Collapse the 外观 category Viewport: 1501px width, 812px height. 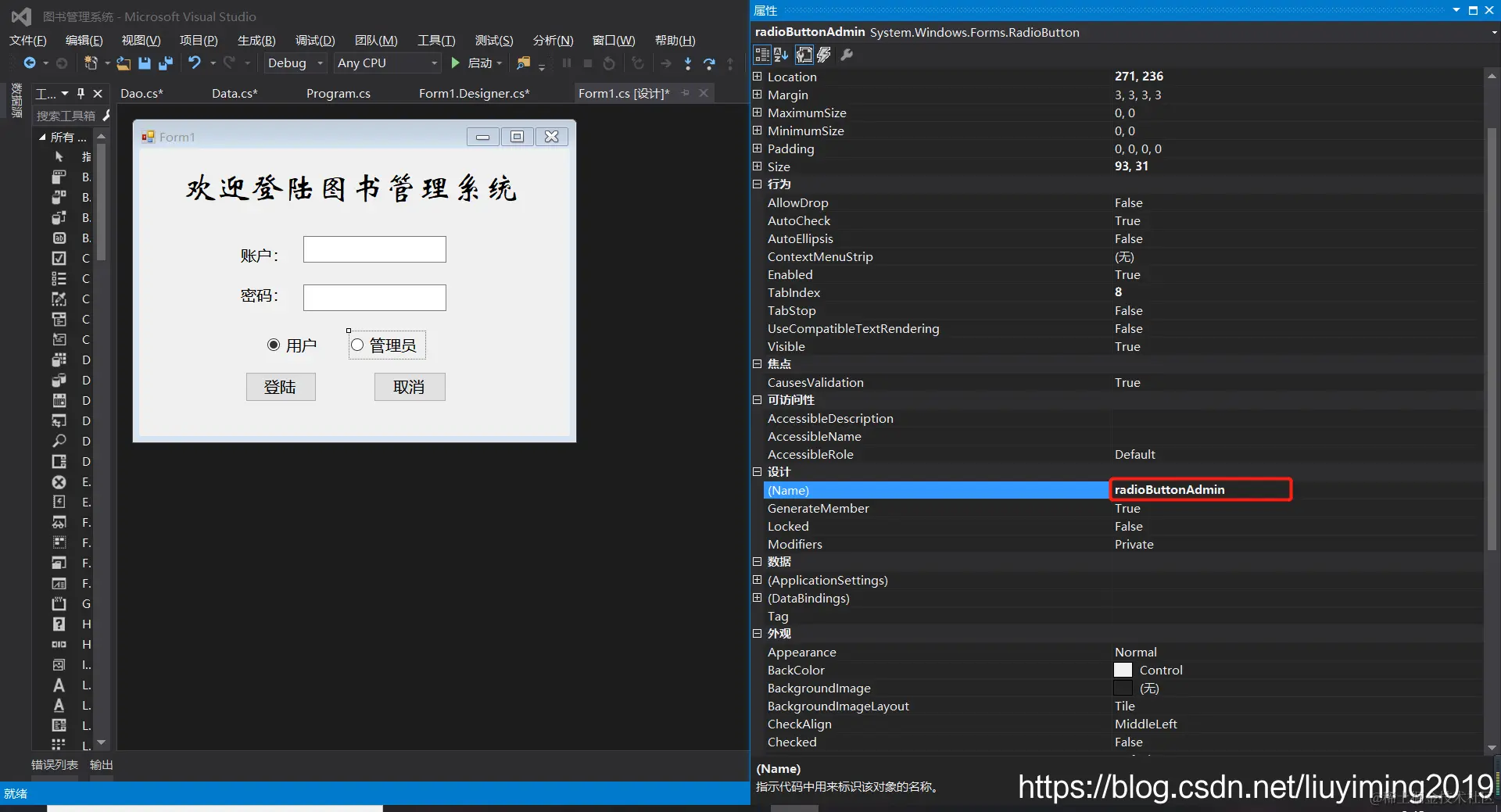[x=757, y=634]
